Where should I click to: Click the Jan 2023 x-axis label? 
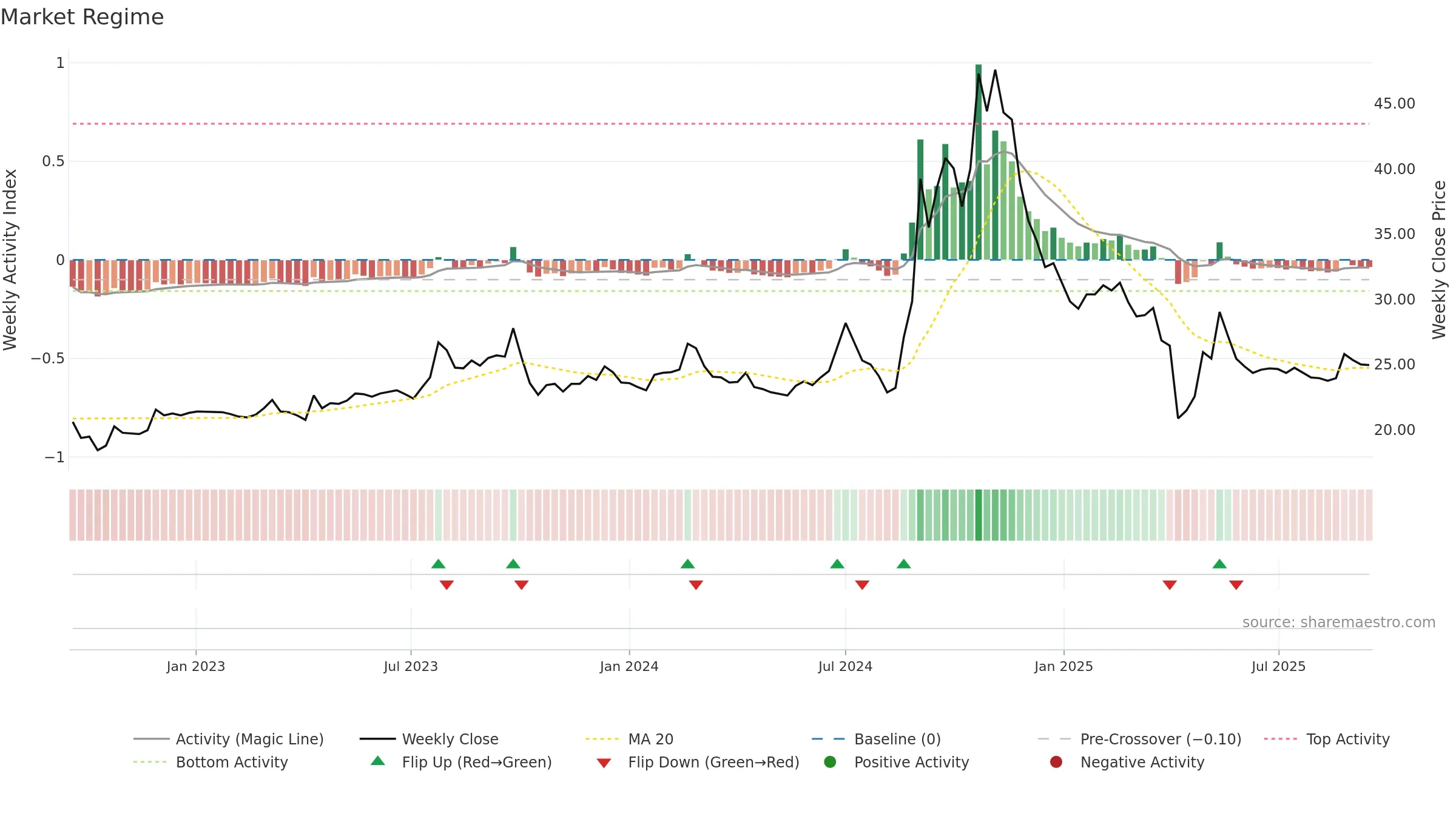(196, 667)
